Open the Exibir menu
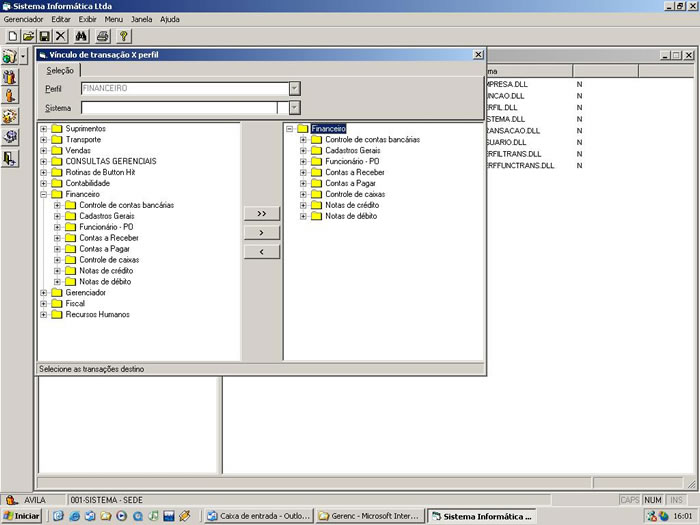 [88, 19]
